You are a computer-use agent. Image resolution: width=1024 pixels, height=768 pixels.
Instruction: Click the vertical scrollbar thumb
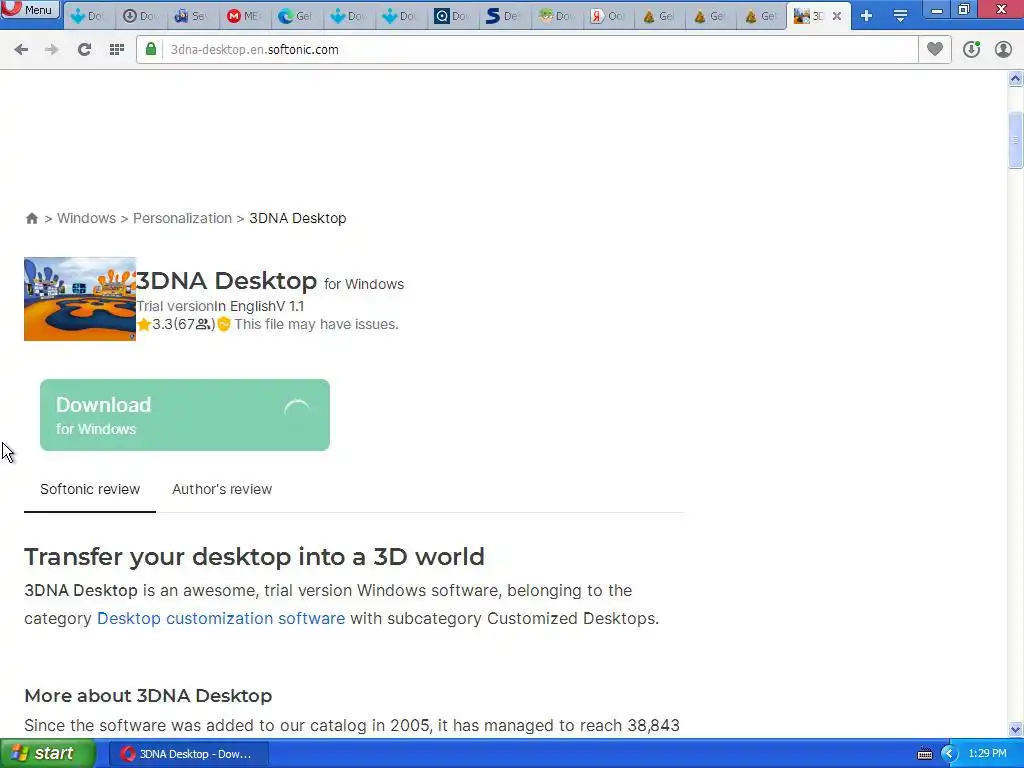(1016, 140)
